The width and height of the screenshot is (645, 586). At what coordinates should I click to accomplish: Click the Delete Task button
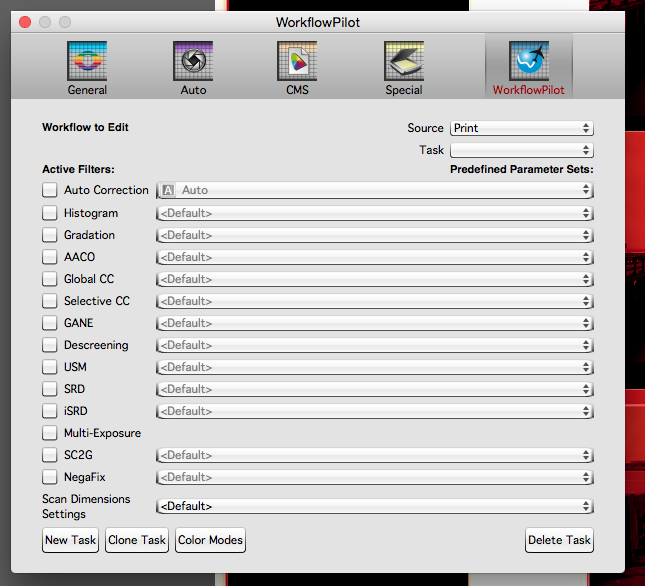point(559,540)
